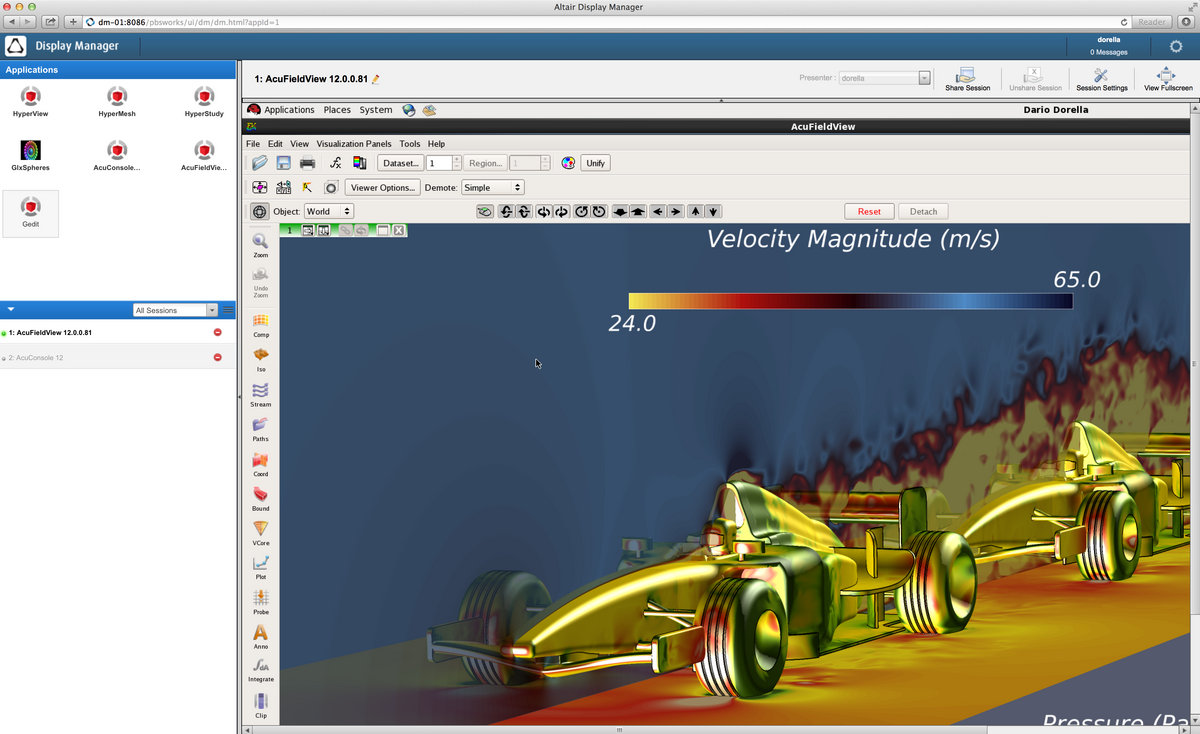1200x734 pixels.
Task: Click the printer icon in the toolbar
Action: click(307, 163)
